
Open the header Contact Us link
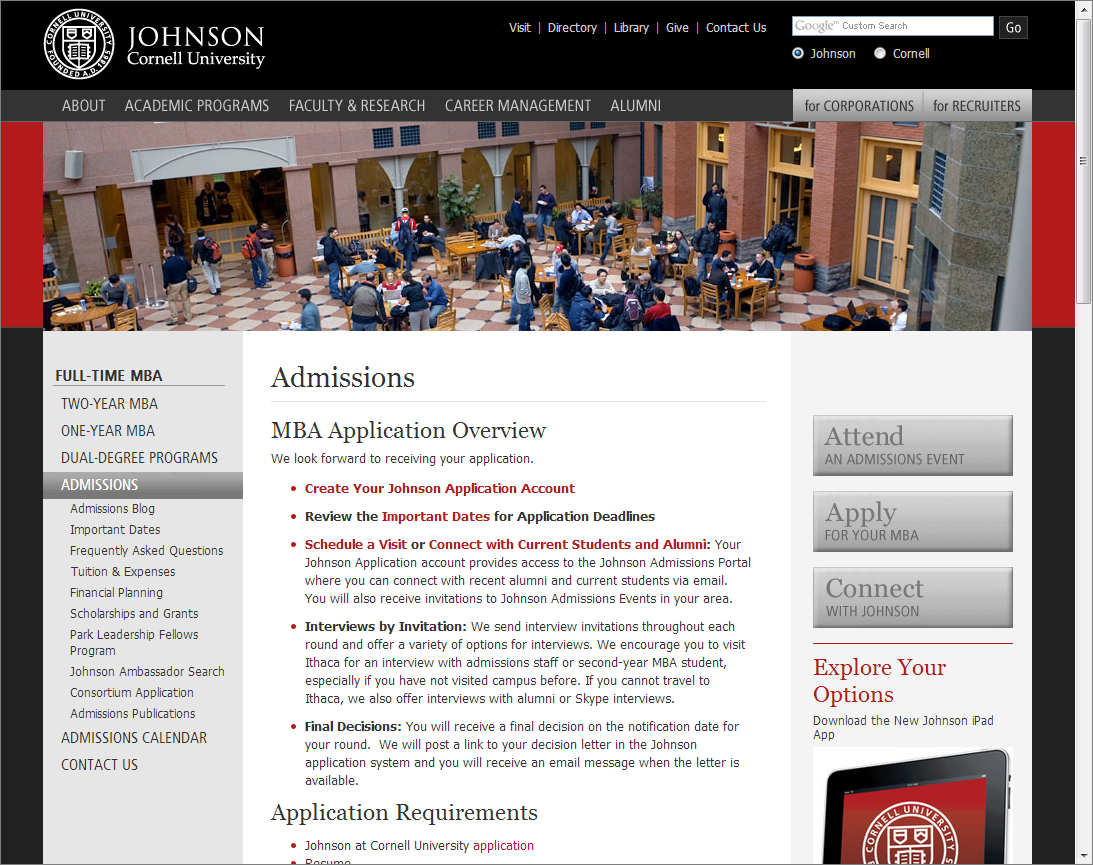735,28
